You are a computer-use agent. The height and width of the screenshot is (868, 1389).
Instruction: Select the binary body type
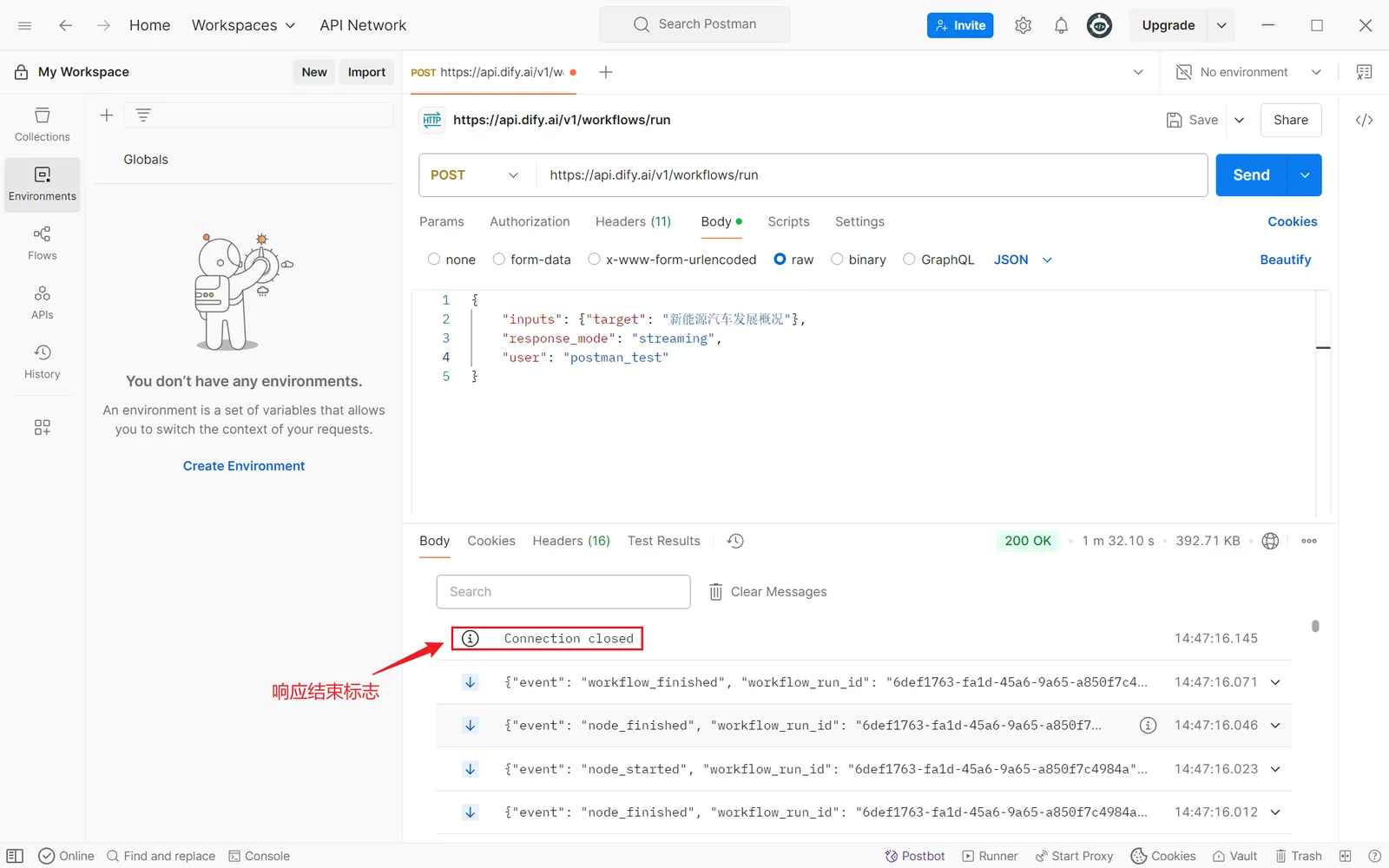pos(837,259)
